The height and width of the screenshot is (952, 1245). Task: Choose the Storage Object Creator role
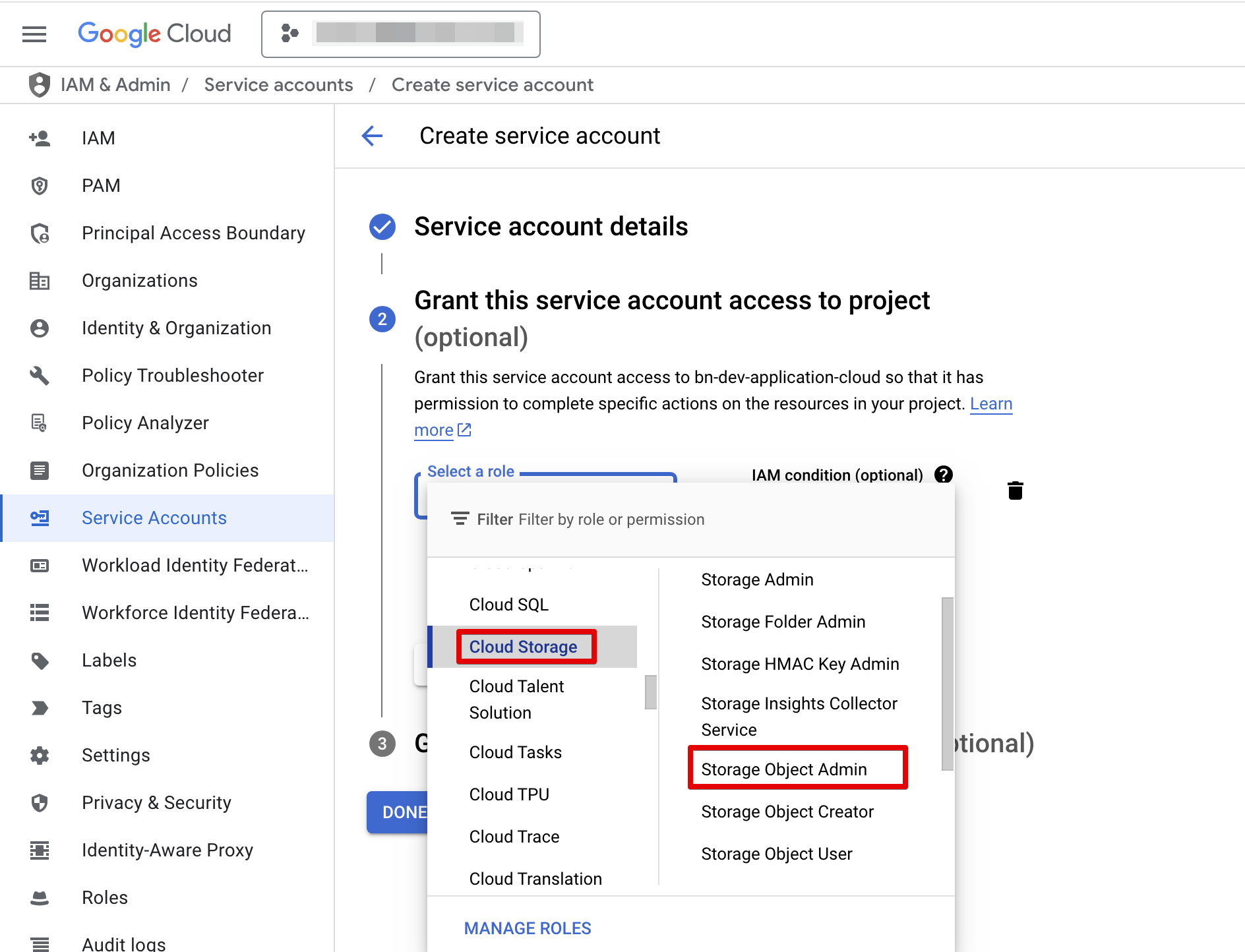coord(787,812)
